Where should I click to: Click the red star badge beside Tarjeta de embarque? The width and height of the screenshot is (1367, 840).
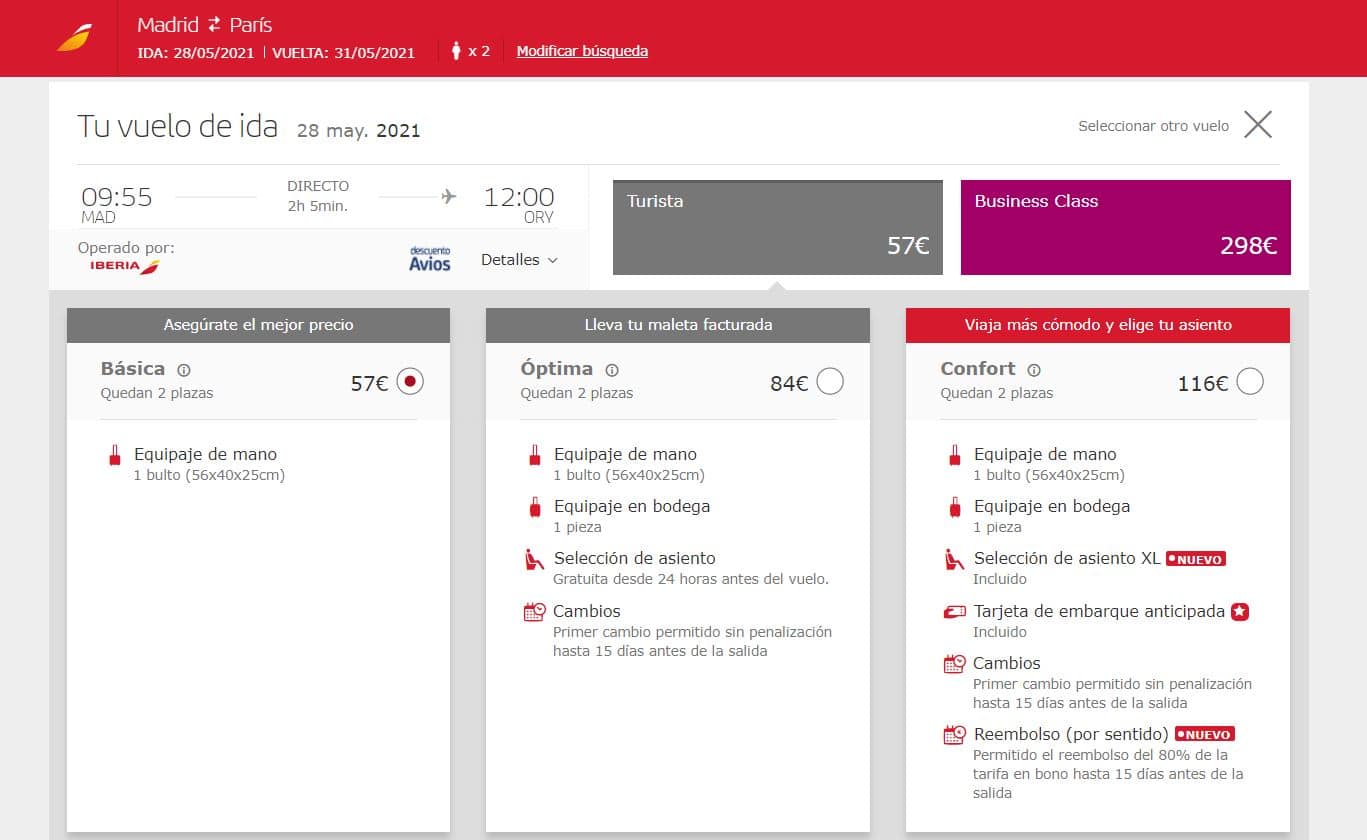(1240, 611)
